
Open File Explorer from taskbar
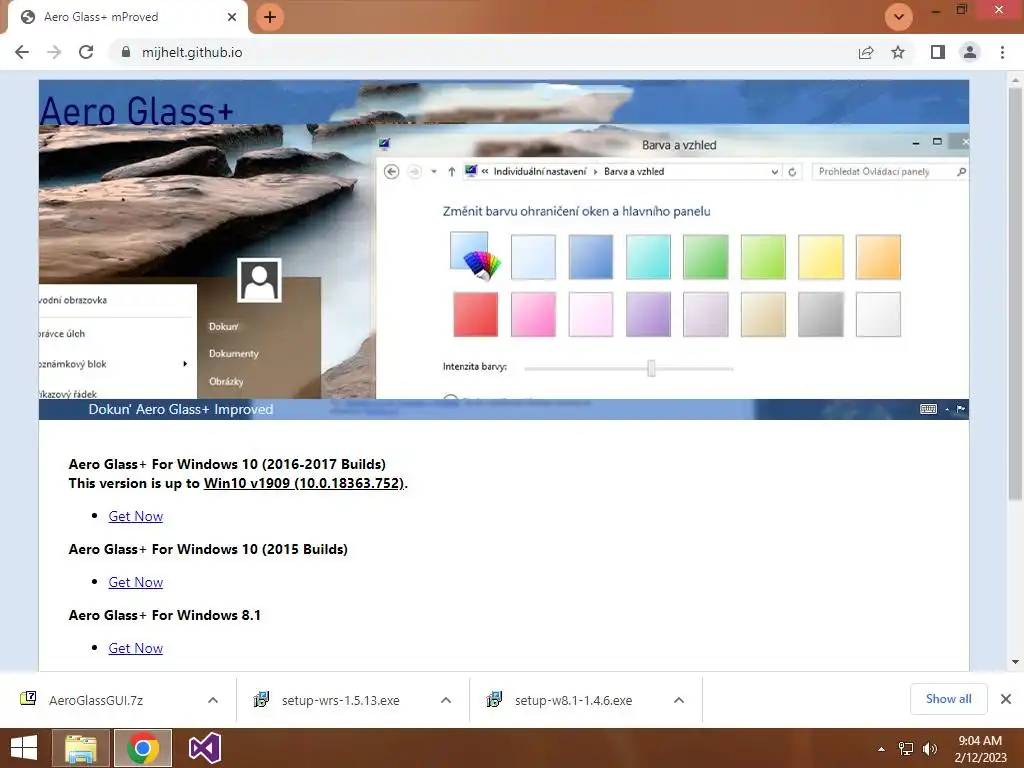tap(81, 748)
